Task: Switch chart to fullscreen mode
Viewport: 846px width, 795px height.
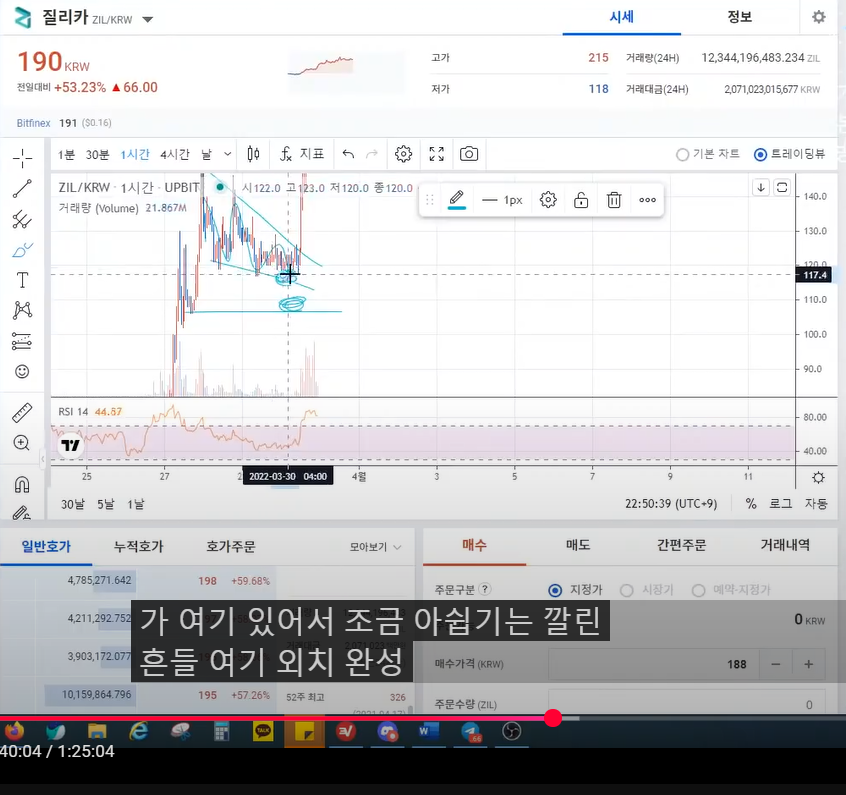Action: pyautogui.click(x=436, y=154)
